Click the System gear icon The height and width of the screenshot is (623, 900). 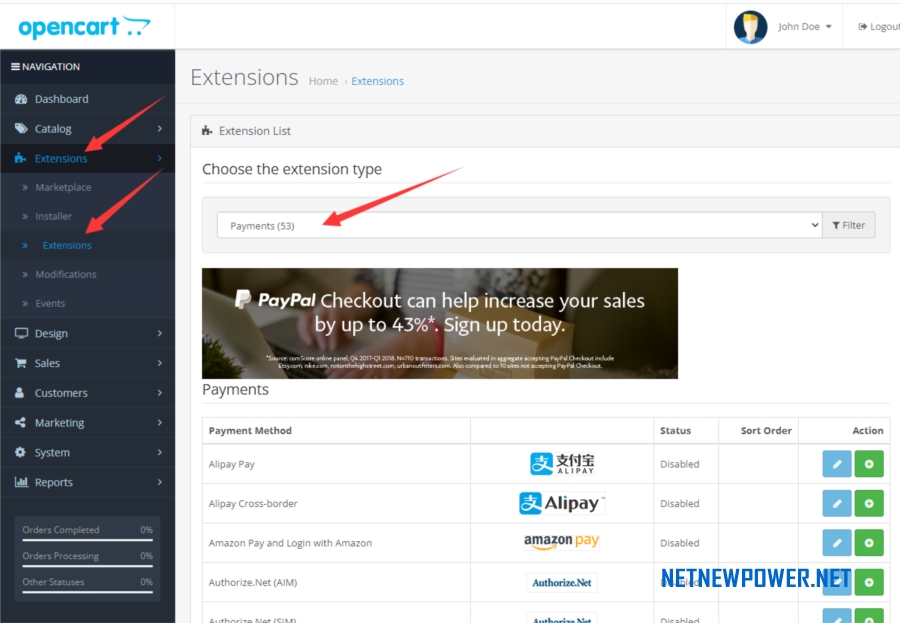(x=20, y=452)
